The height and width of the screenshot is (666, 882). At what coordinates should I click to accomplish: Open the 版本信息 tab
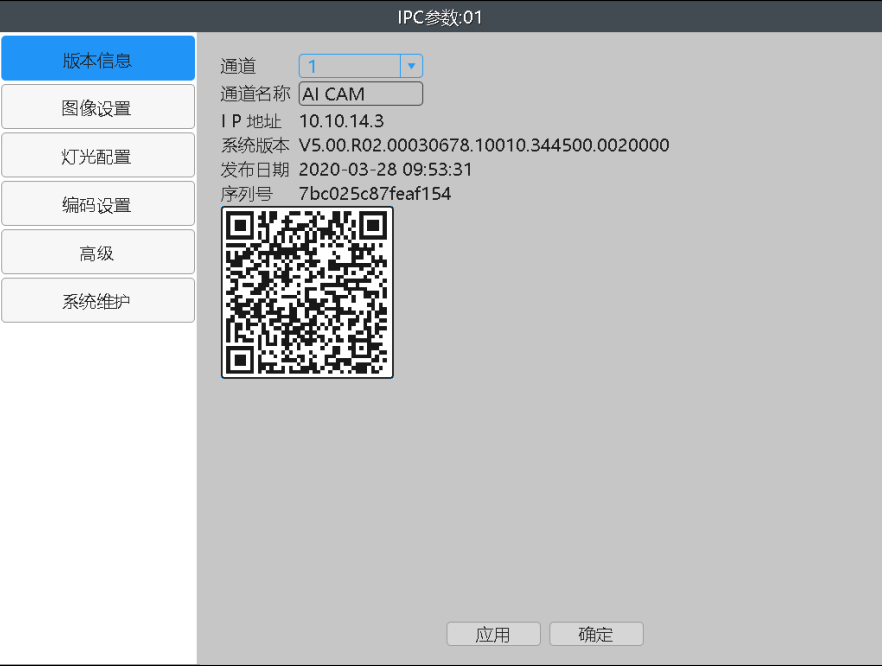98,58
